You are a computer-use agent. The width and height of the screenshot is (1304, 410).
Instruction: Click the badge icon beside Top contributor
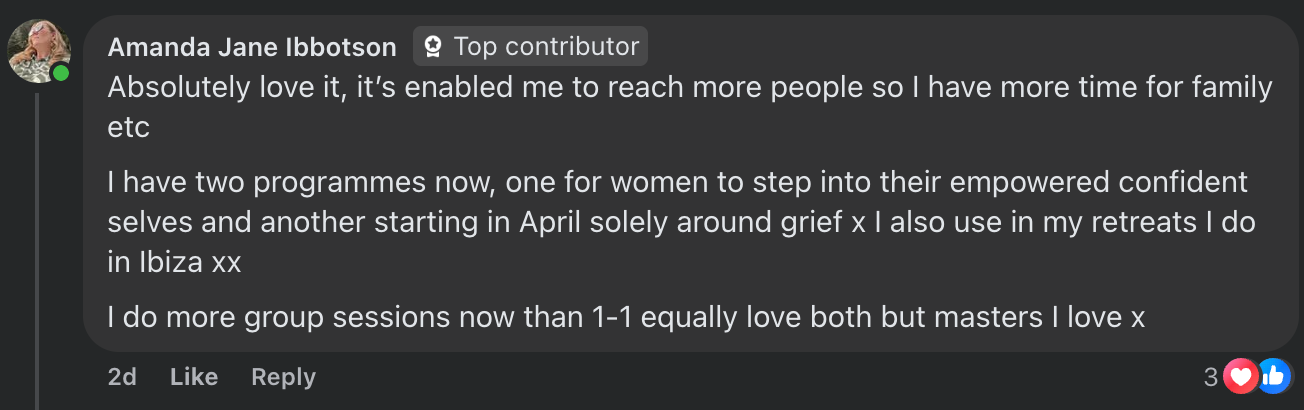pos(433,46)
